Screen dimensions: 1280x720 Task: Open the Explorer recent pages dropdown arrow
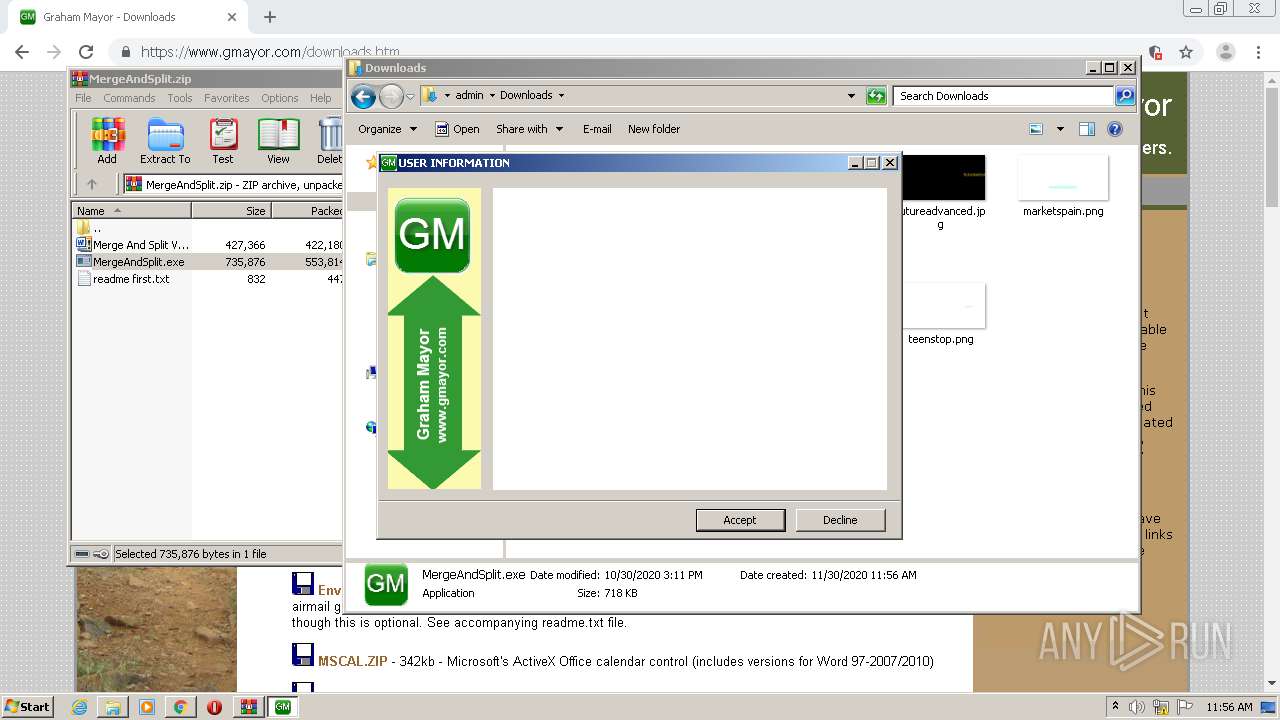tap(410, 97)
